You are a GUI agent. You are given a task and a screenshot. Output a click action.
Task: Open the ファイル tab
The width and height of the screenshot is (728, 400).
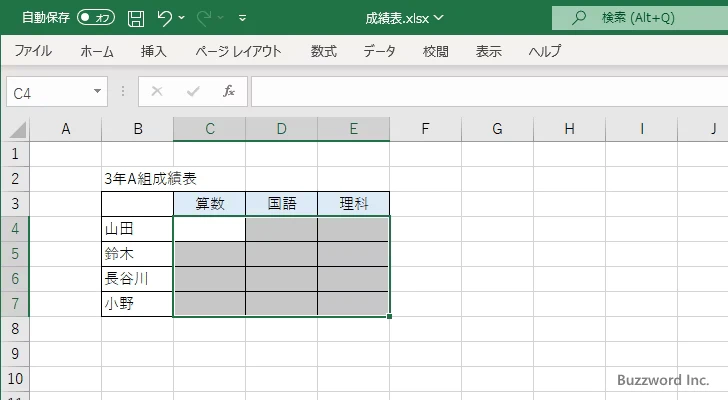coord(33,51)
